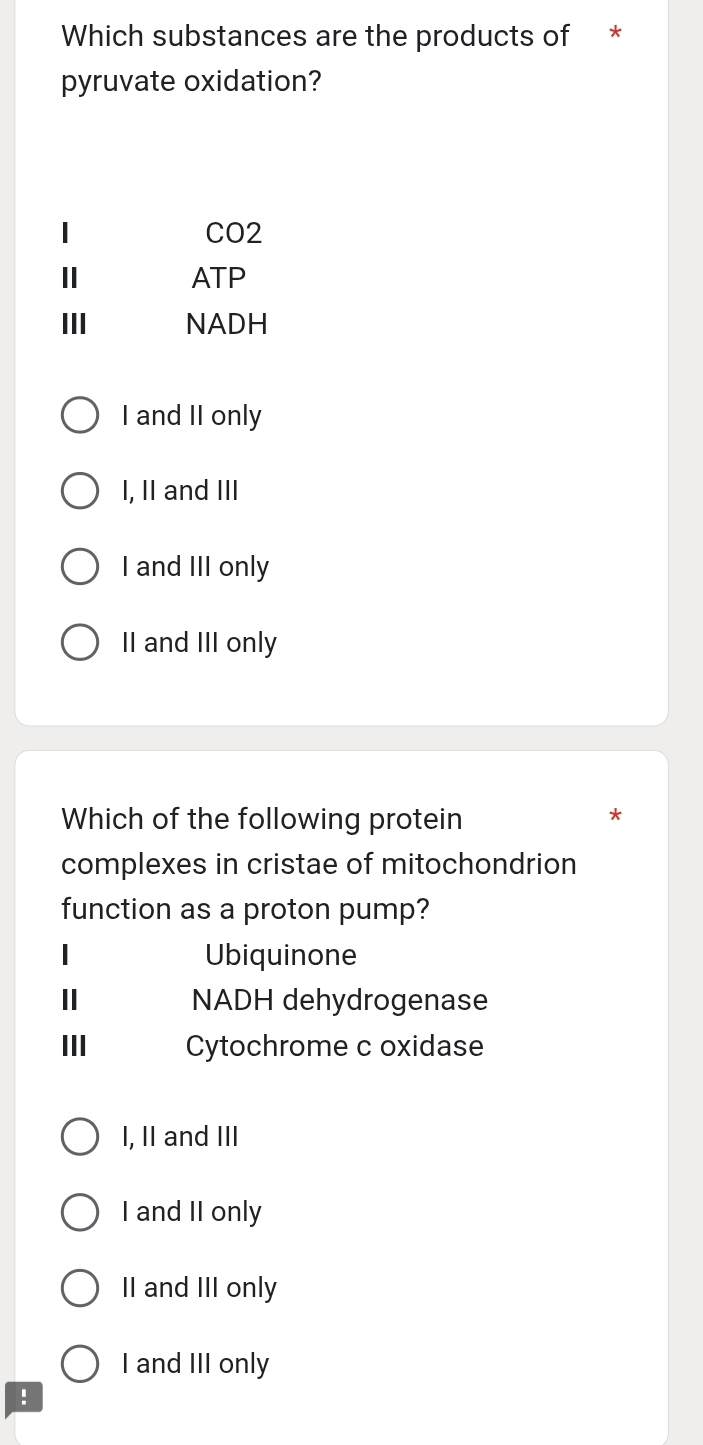Image resolution: width=703 pixels, height=1445 pixels.
Task: Click the "Ubiquinone" option label text
Action: point(280,955)
